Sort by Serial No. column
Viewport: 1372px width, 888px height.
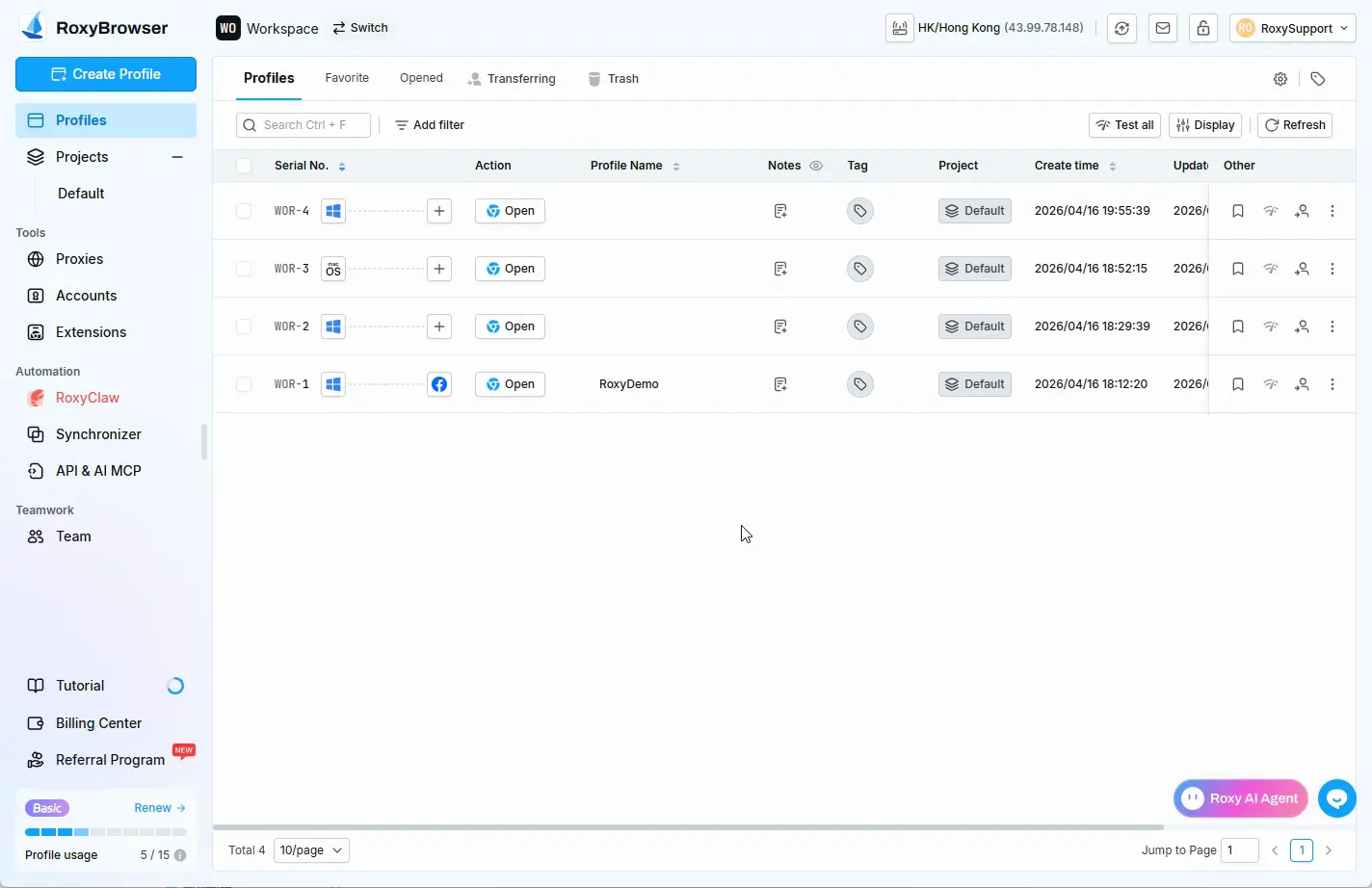(x=342, y=167)
